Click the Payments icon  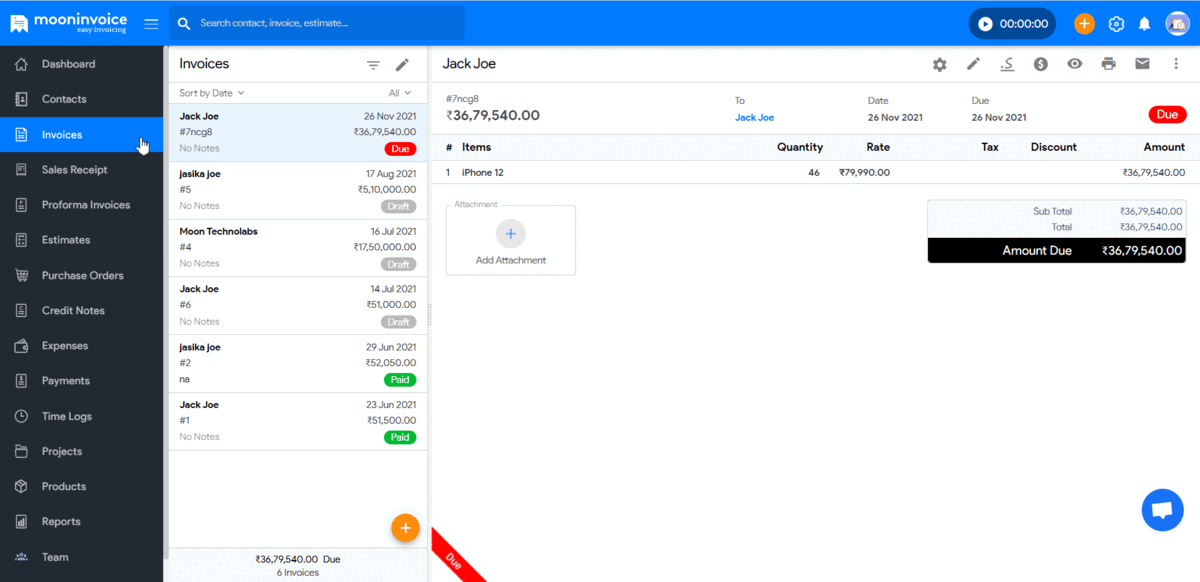[x=22, y=381]
